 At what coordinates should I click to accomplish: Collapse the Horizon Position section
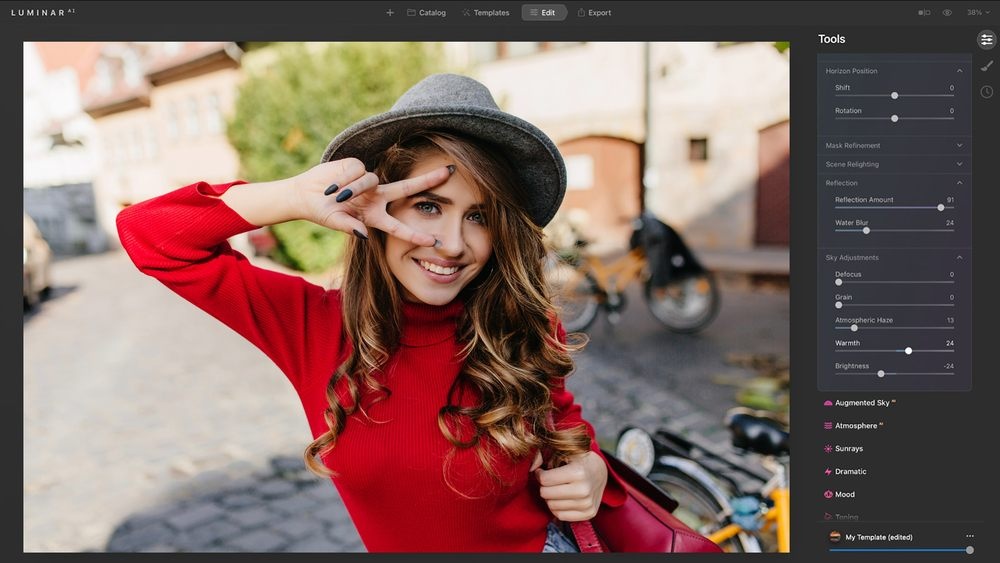pyautogui.click(x=960, y=71)
